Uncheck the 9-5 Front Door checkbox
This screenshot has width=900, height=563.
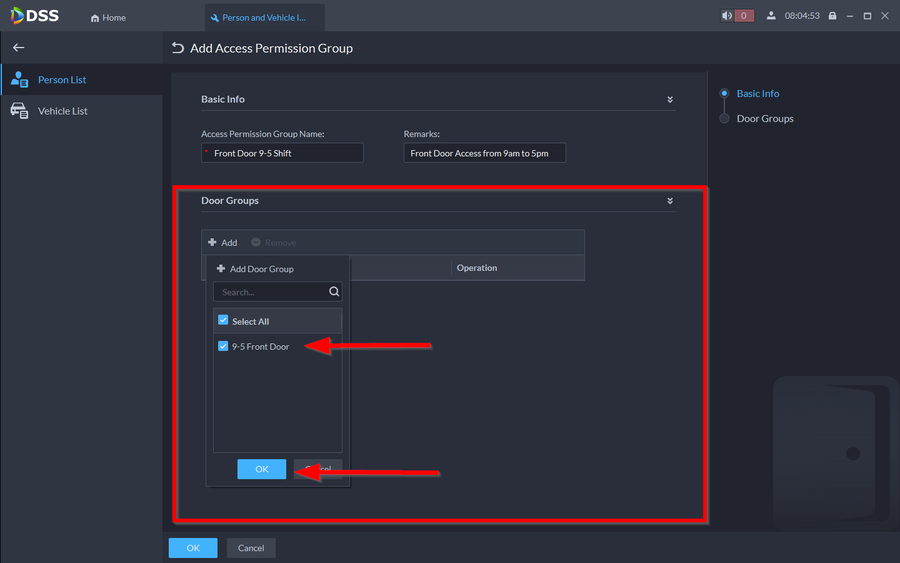coord(223,346)
